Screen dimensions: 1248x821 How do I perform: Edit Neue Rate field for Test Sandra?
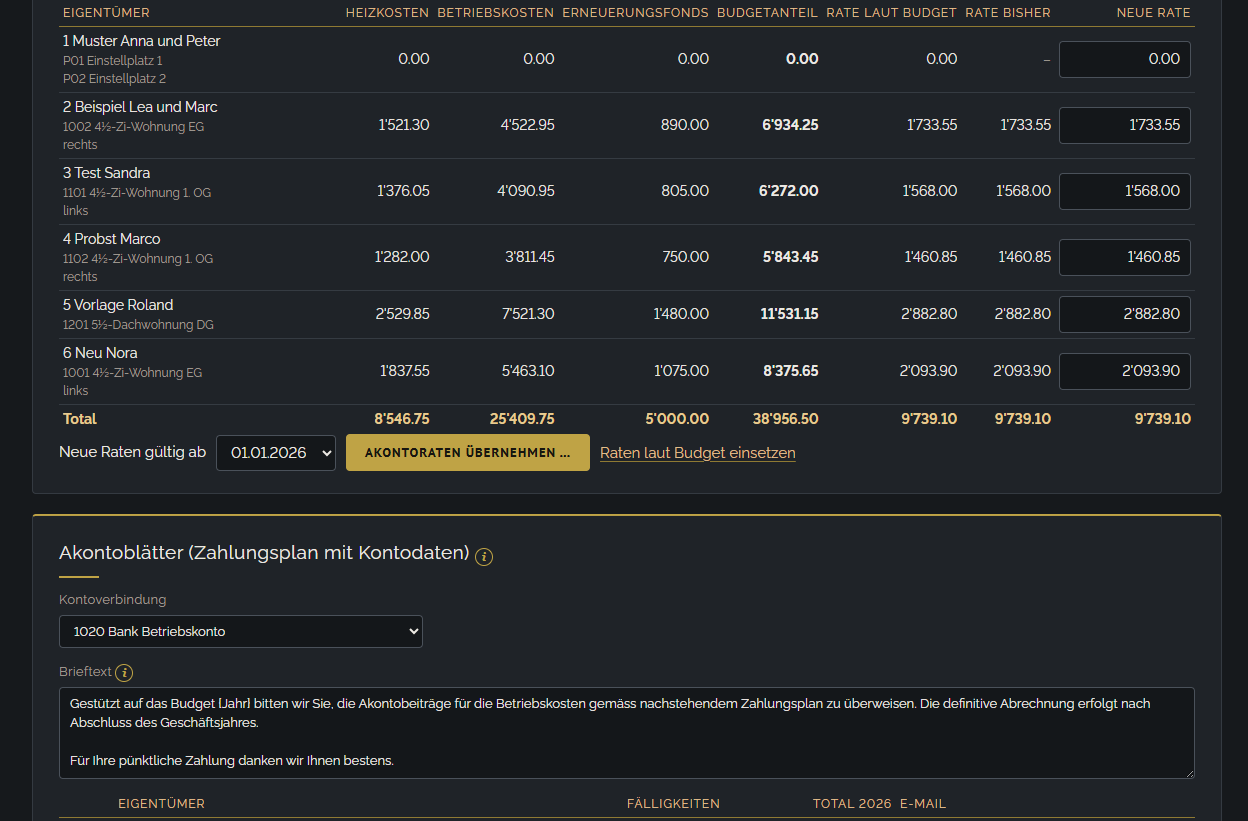click(x=1125, y=191)
